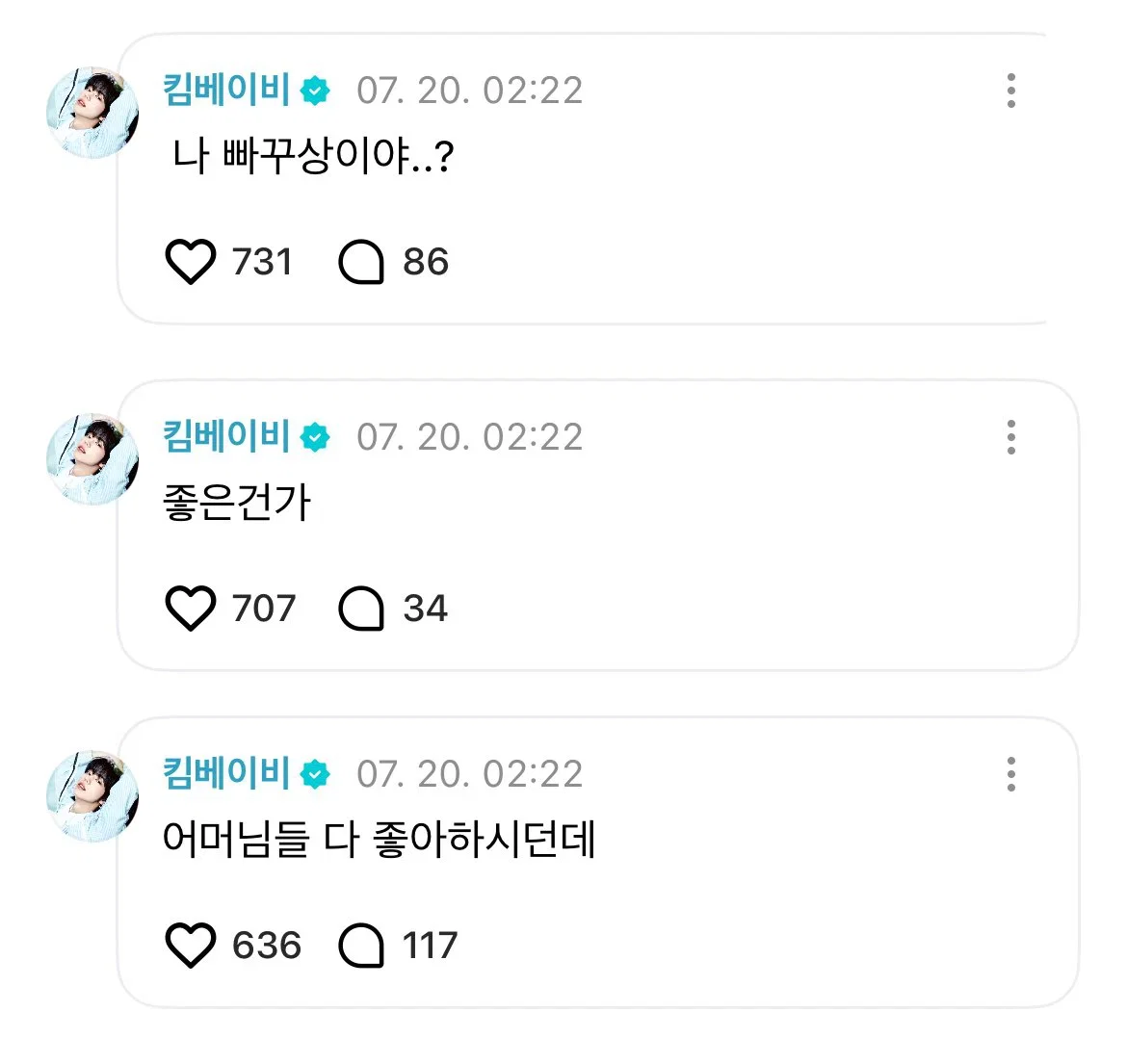
Task: Open profile picture on the second post
Action: (x=92, y=460)
